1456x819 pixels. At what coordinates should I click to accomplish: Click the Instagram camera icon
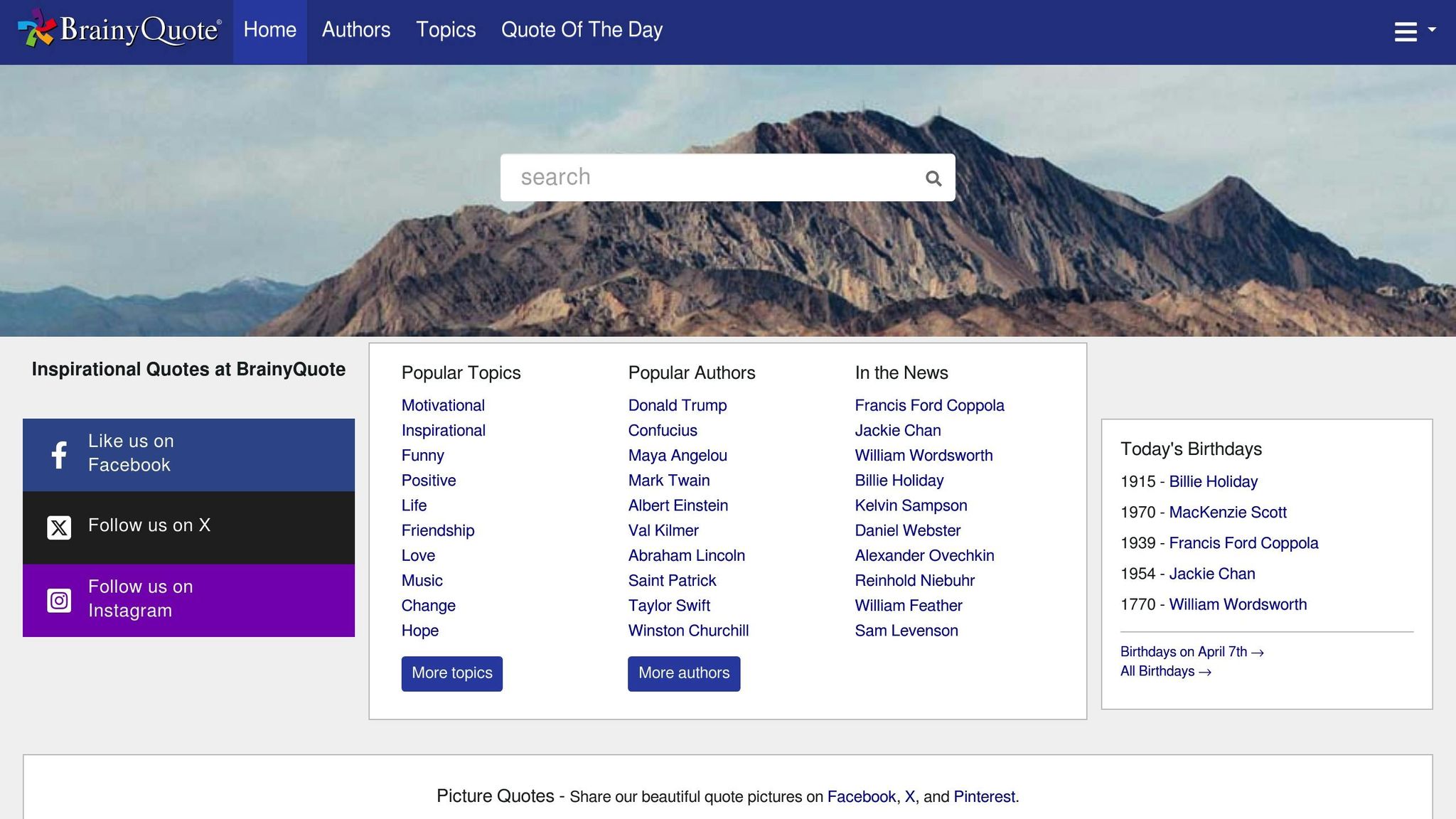point(59,600)
